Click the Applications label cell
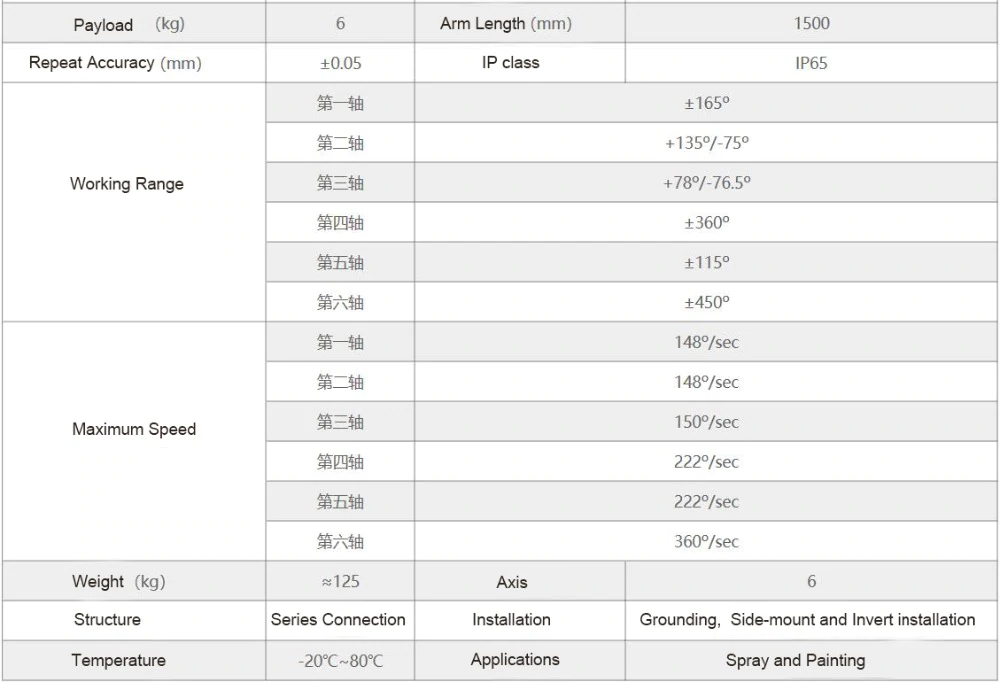Screen dimensions: 1000x682 [x=520, y=660]
